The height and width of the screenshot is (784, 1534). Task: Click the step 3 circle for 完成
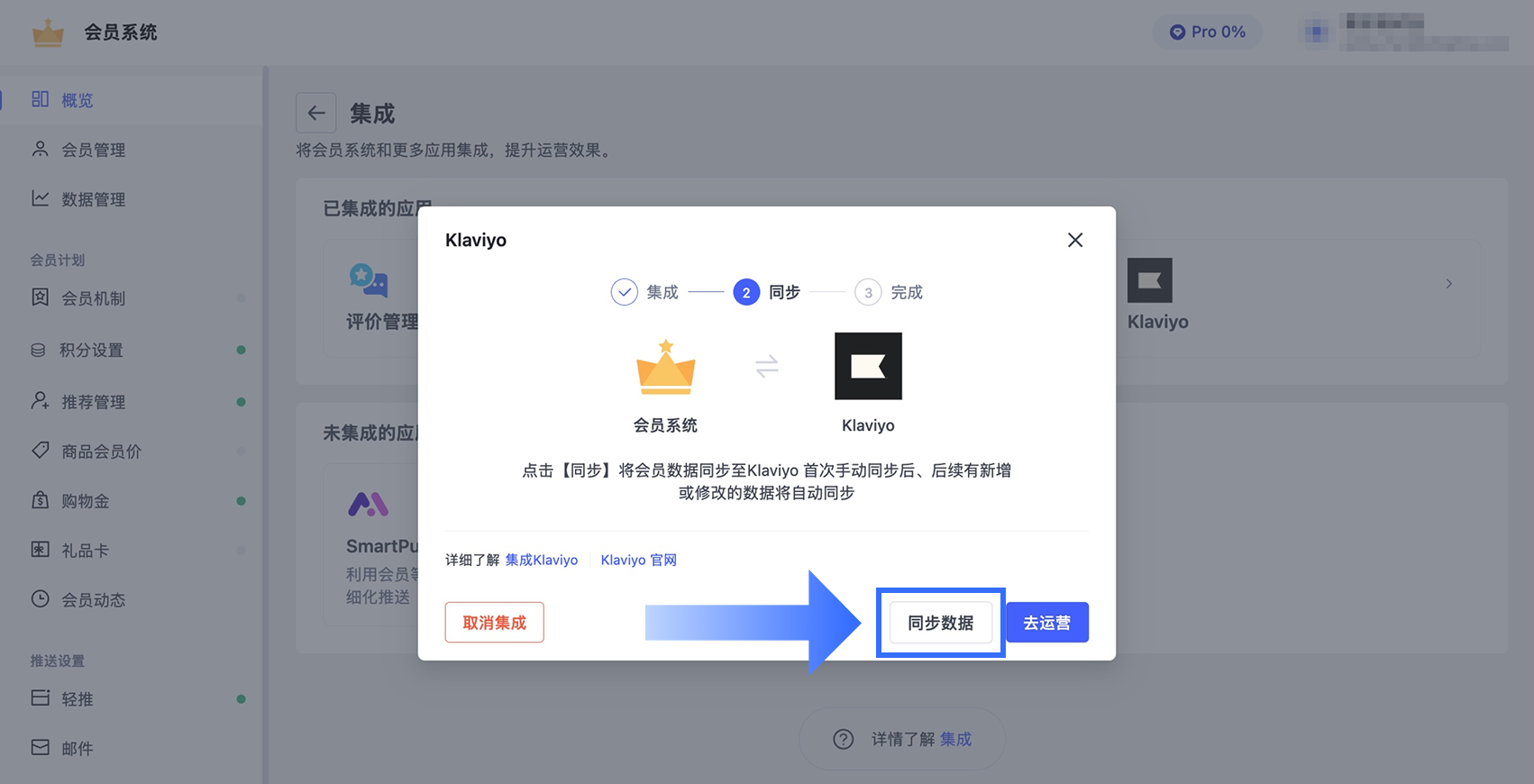coord(868,292)
